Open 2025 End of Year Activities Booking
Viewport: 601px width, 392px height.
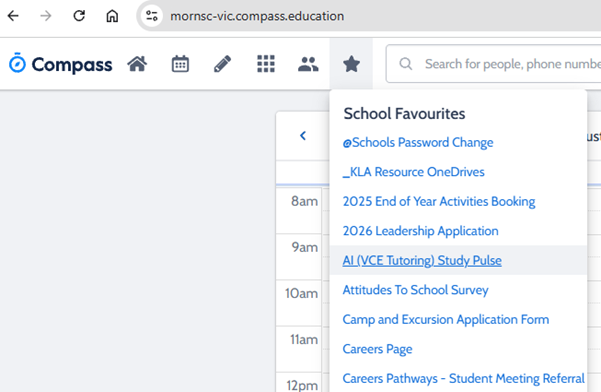(439, 202)
